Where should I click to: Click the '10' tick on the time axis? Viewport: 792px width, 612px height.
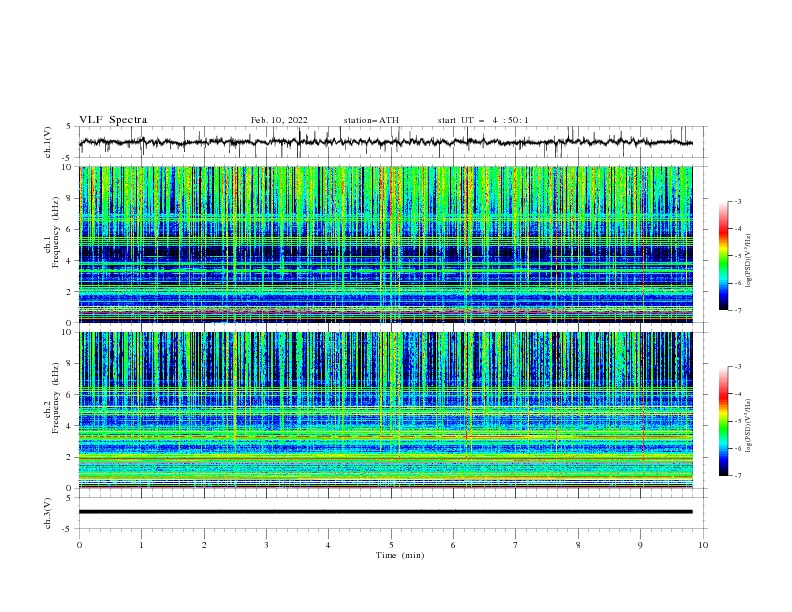tap(703, 545)
